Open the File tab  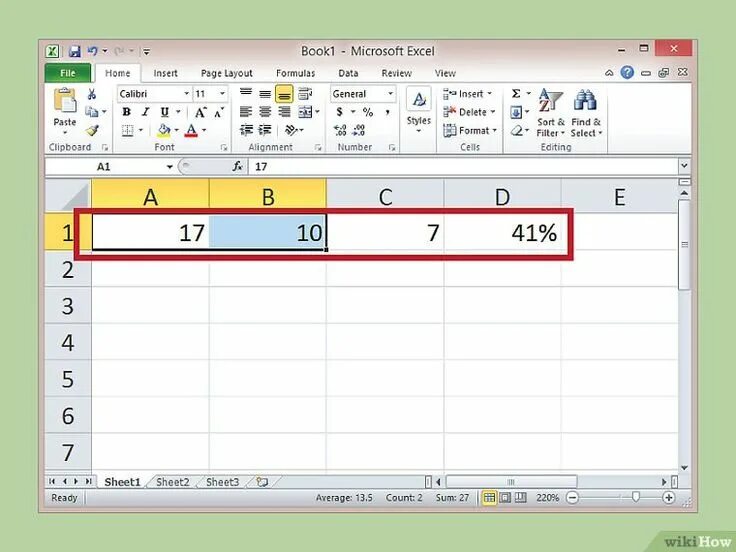[x=68, y=73]
